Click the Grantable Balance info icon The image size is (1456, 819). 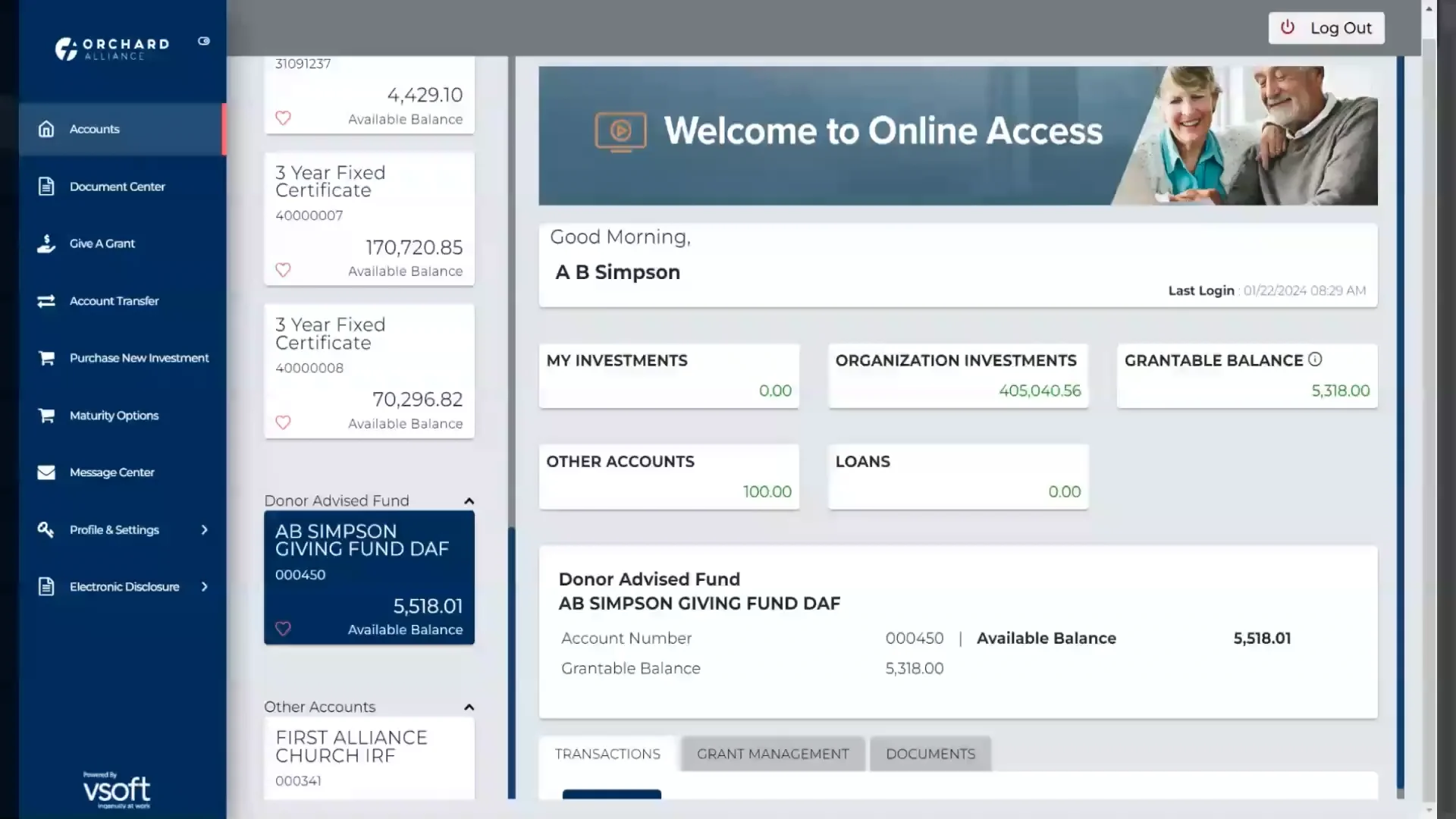click(x=1315, y=359)
